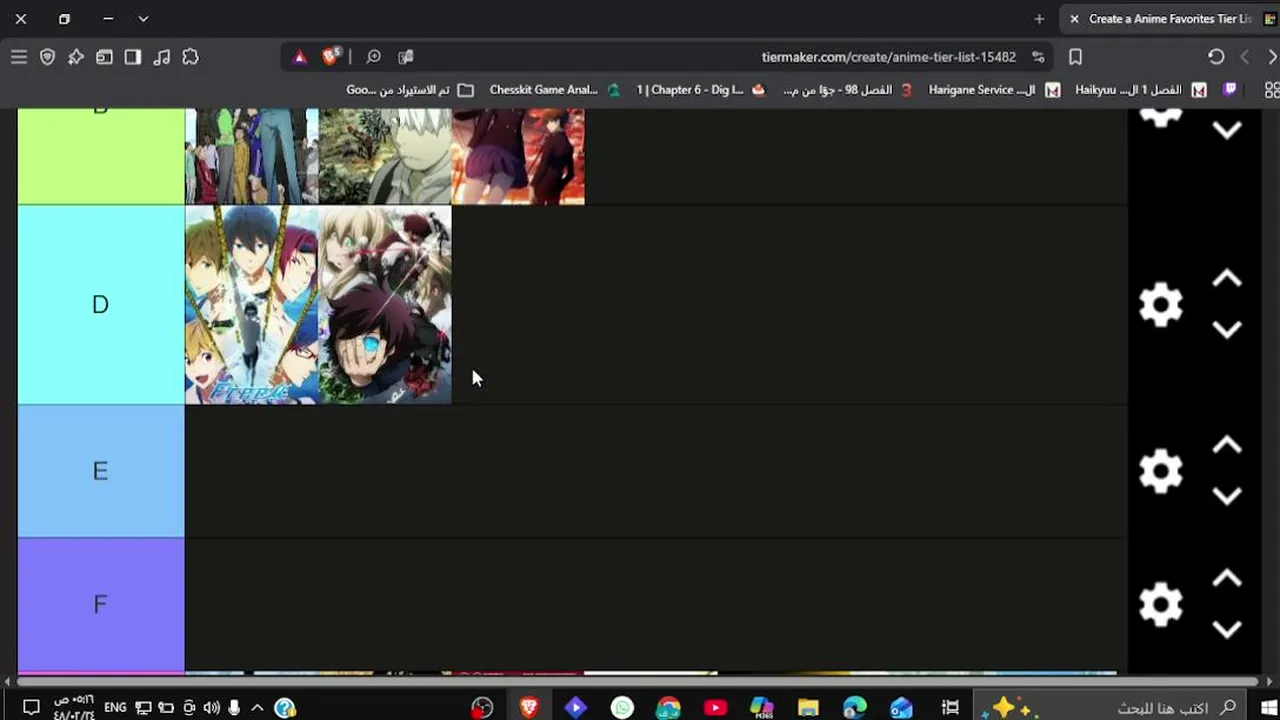The width and height of the screenshot is (1280, 720).
Task: Open the Haikyuu bookmark
Action: tap(1140, 90)
